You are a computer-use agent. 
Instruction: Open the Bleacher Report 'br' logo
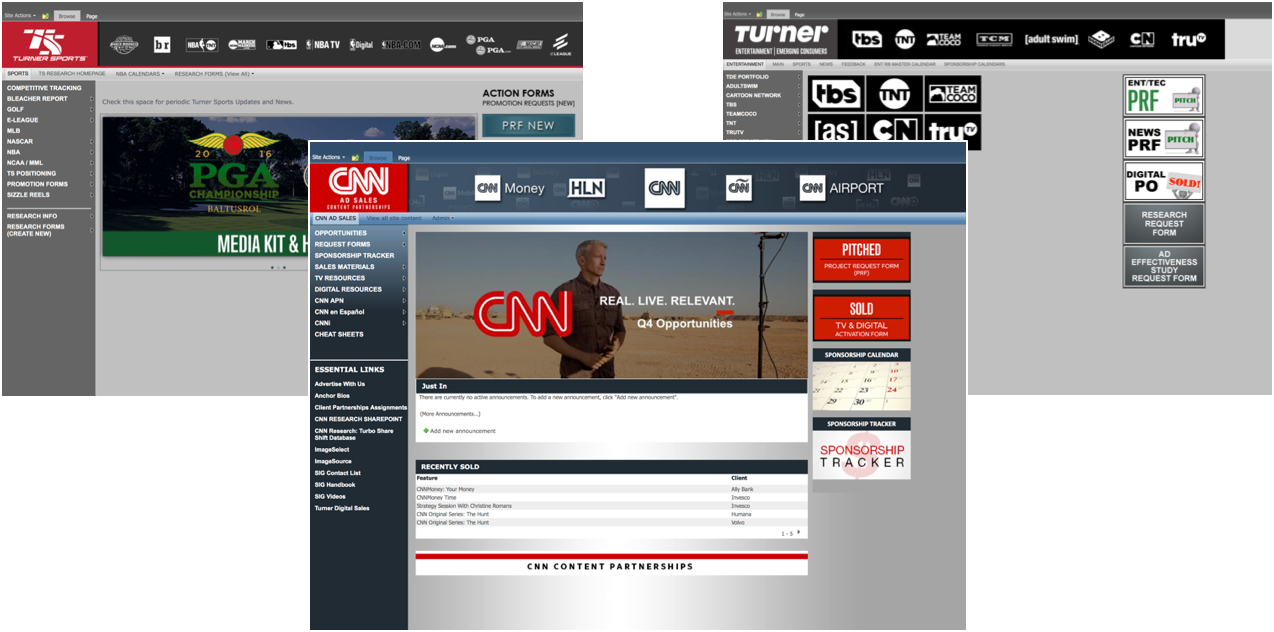(162, 45)
